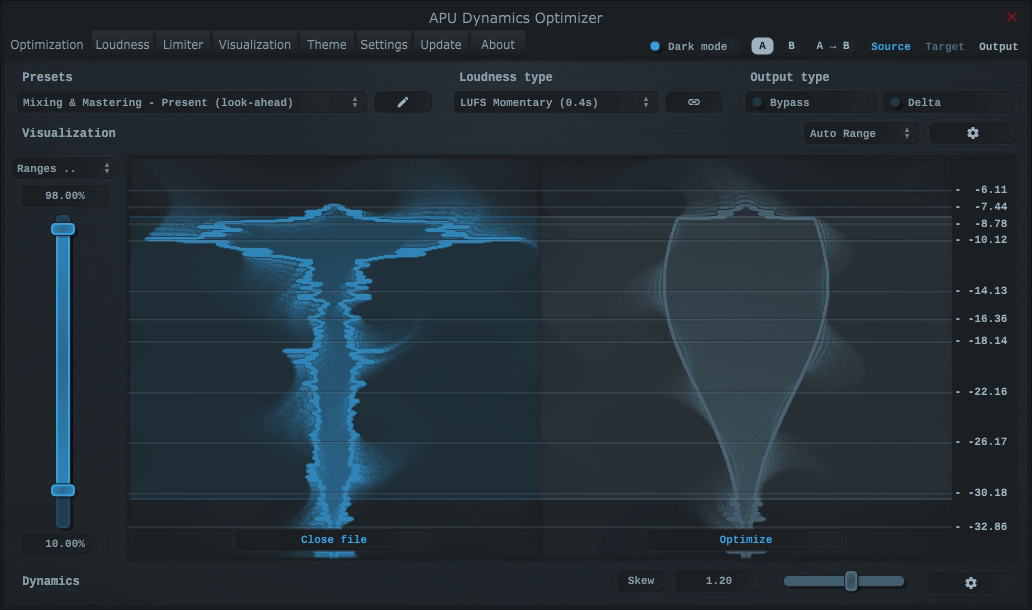Screen dimensions: 1032x610
Task: Click the 10.00% lower range field
Action: (64, 544)
